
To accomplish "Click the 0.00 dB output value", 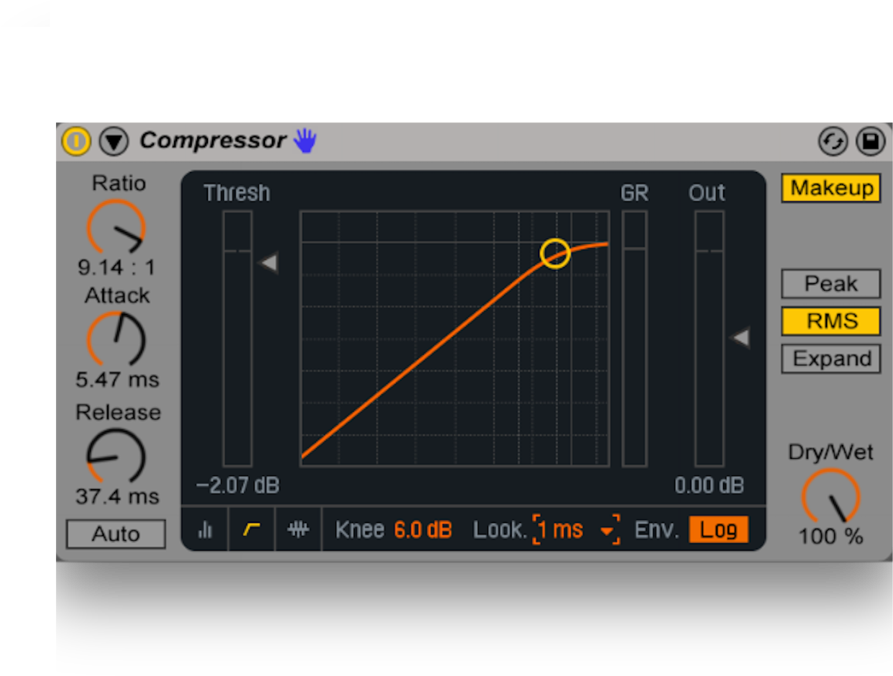I will pyautogui.click(x=710, y=486).
